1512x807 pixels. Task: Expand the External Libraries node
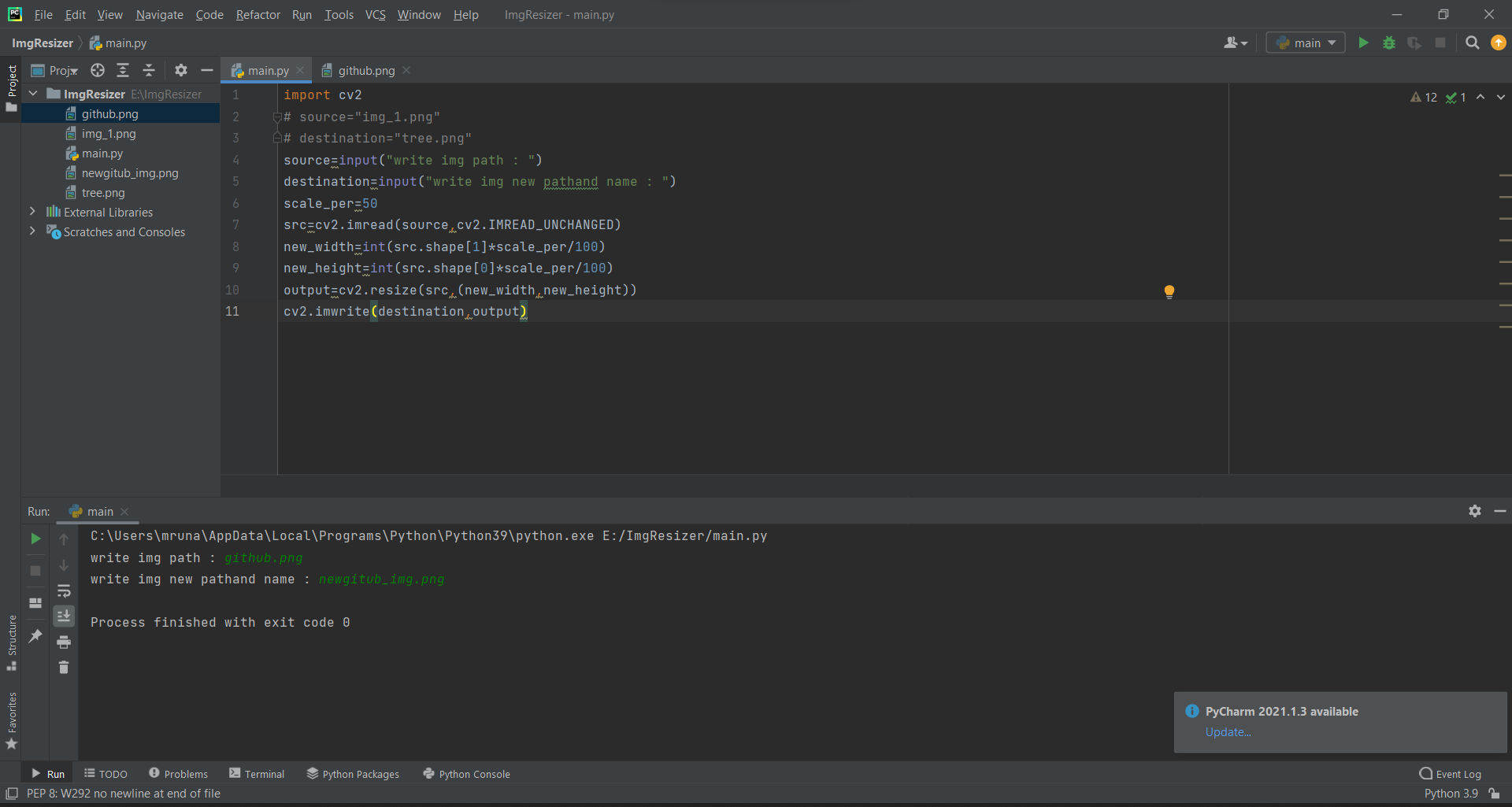coord(32,212)
